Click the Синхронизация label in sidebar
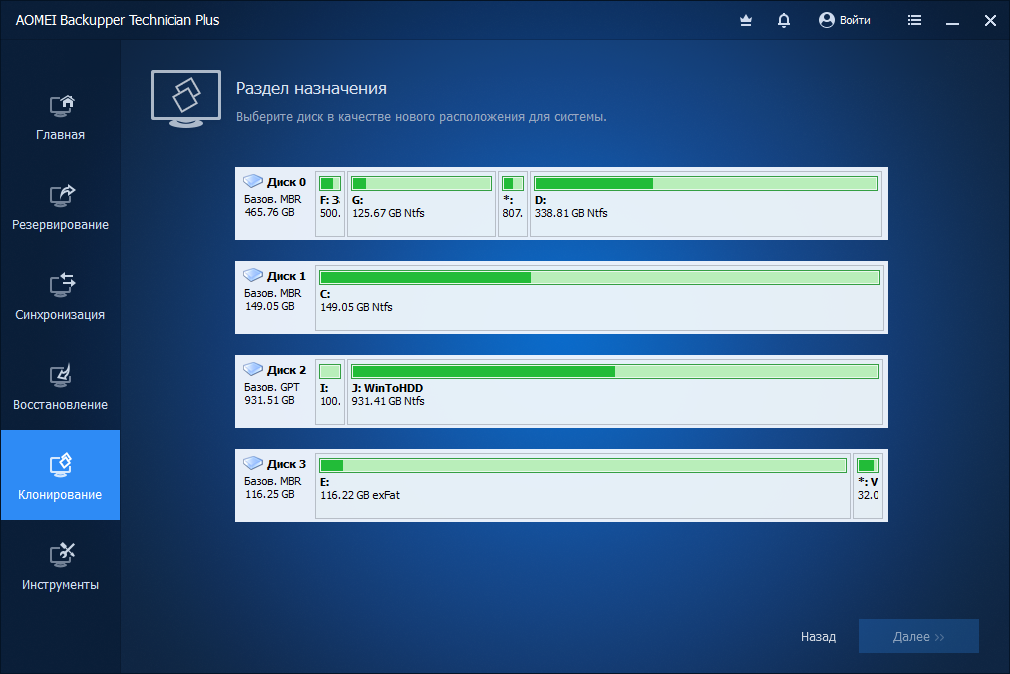The height and width of the screenshot is (674, 1010). pyautogui.click(x=61, y=315)
